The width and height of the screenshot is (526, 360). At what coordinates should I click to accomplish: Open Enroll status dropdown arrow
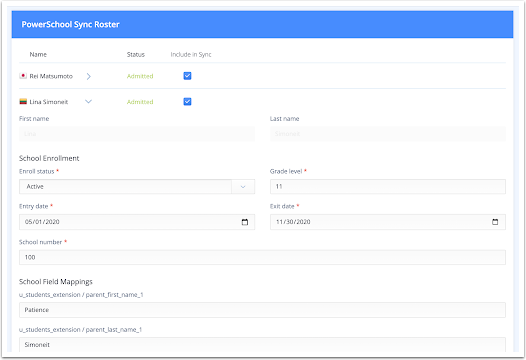243,187
